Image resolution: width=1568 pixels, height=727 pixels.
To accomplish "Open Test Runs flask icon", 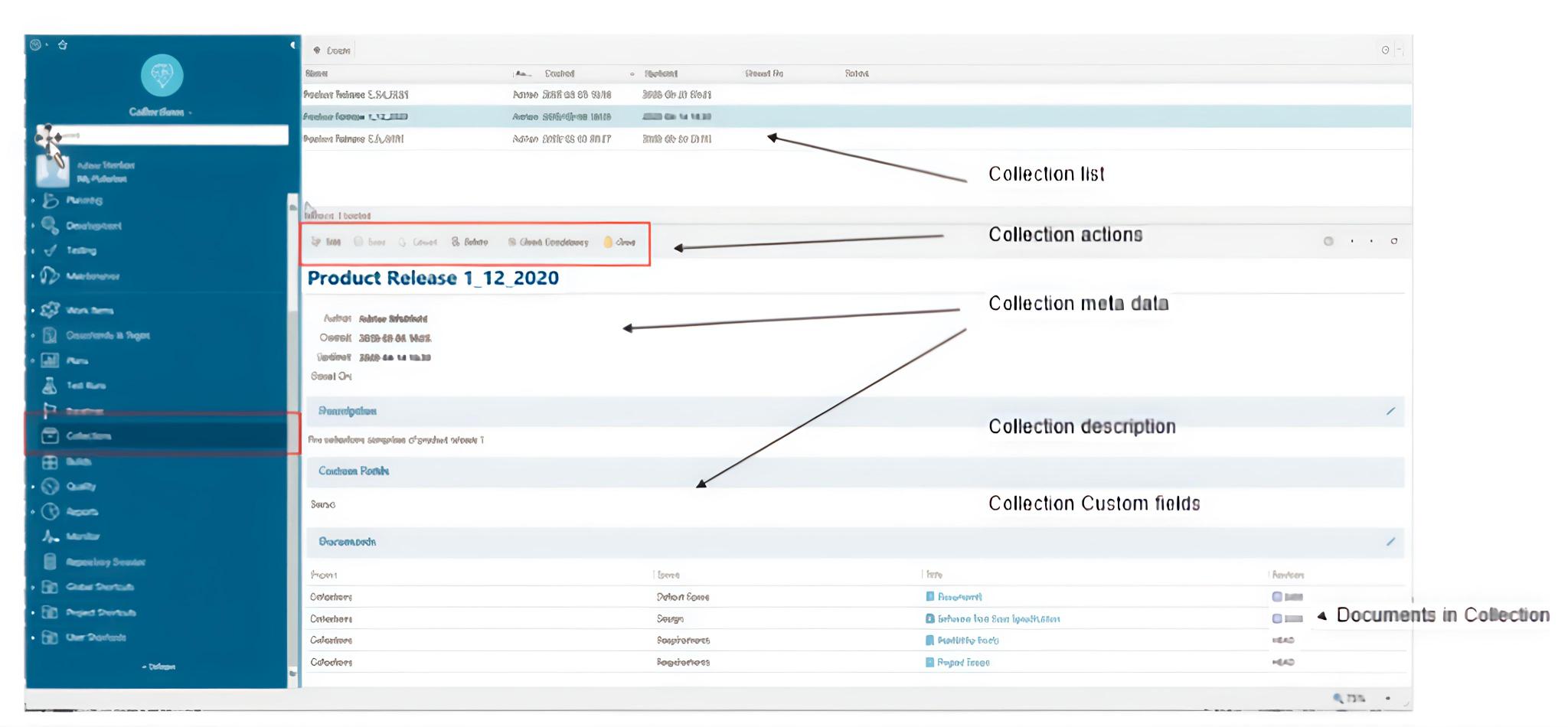I will [50, 385].
